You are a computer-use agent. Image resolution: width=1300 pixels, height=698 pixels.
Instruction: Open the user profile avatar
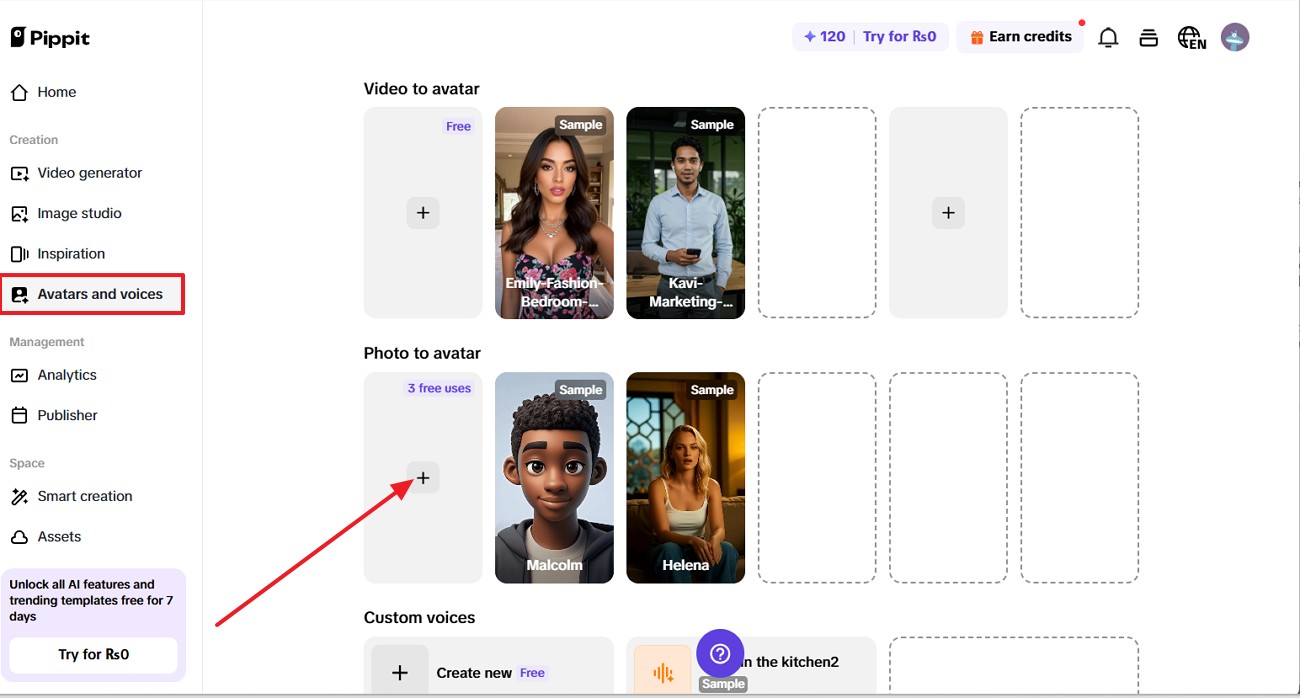click(x=1235, y=38)
